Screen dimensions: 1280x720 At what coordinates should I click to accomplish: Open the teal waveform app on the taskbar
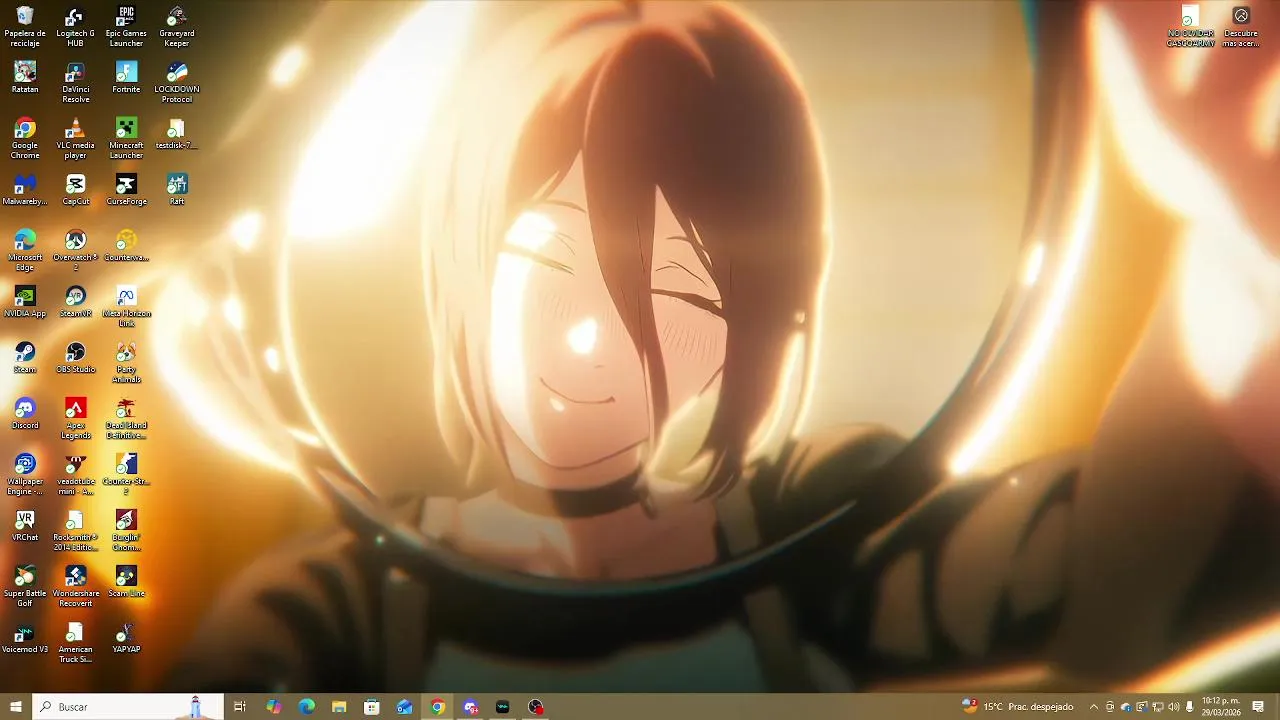pyautogui.click(x=503, y=707)
